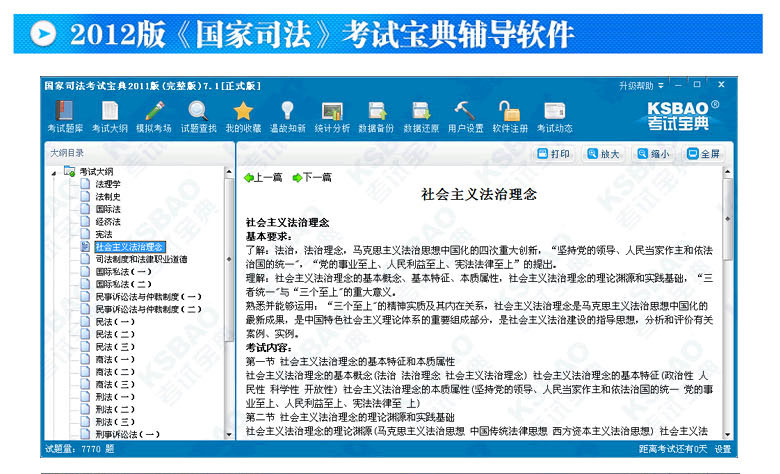
Task: Click the content pane scrollbar thumb
Action: [x=727, y=218]
